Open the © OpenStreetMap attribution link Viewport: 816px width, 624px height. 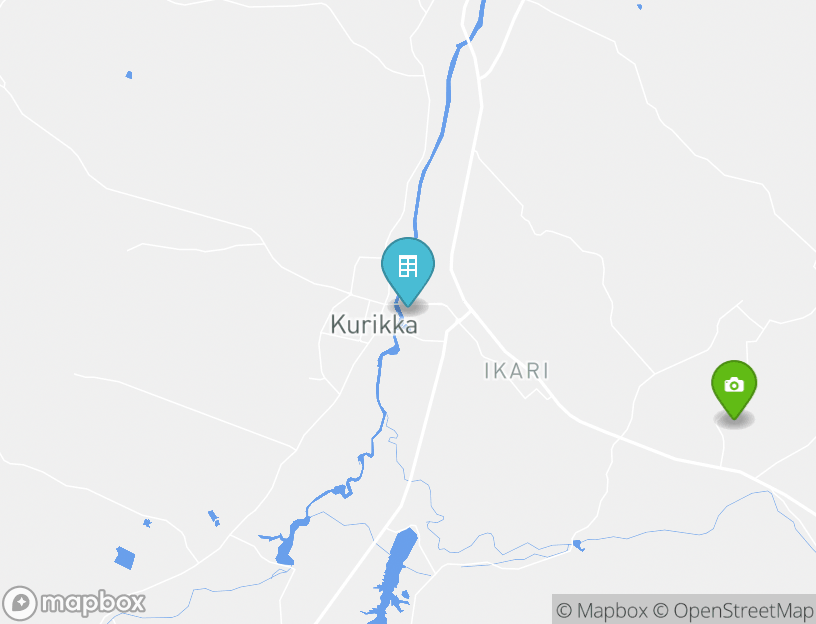pyautogui.click(x=733, y=610)
